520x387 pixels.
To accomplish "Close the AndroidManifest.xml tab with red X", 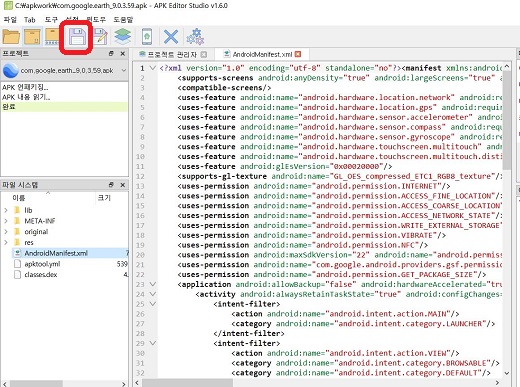I will point(298,54).
